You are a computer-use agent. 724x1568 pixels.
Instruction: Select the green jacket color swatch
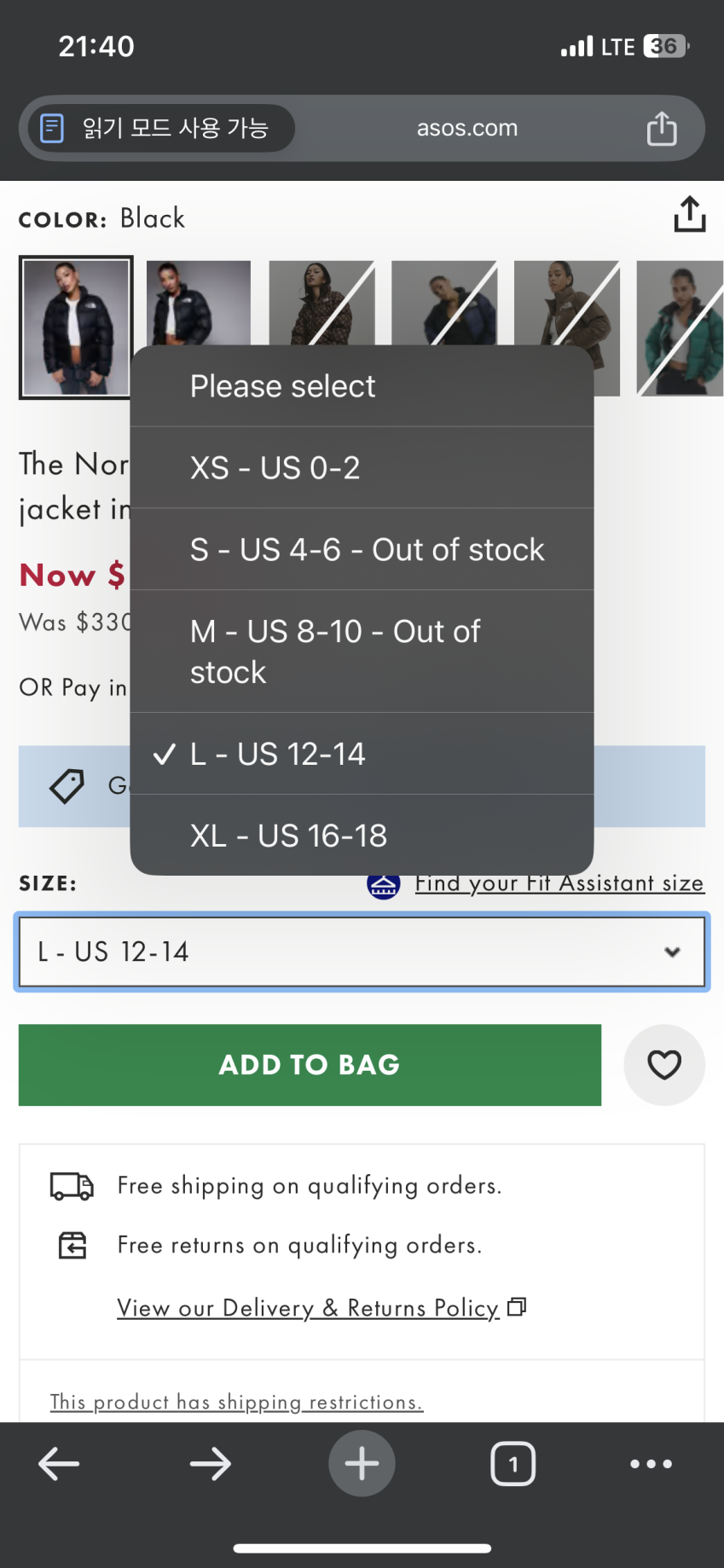[680, 327]
